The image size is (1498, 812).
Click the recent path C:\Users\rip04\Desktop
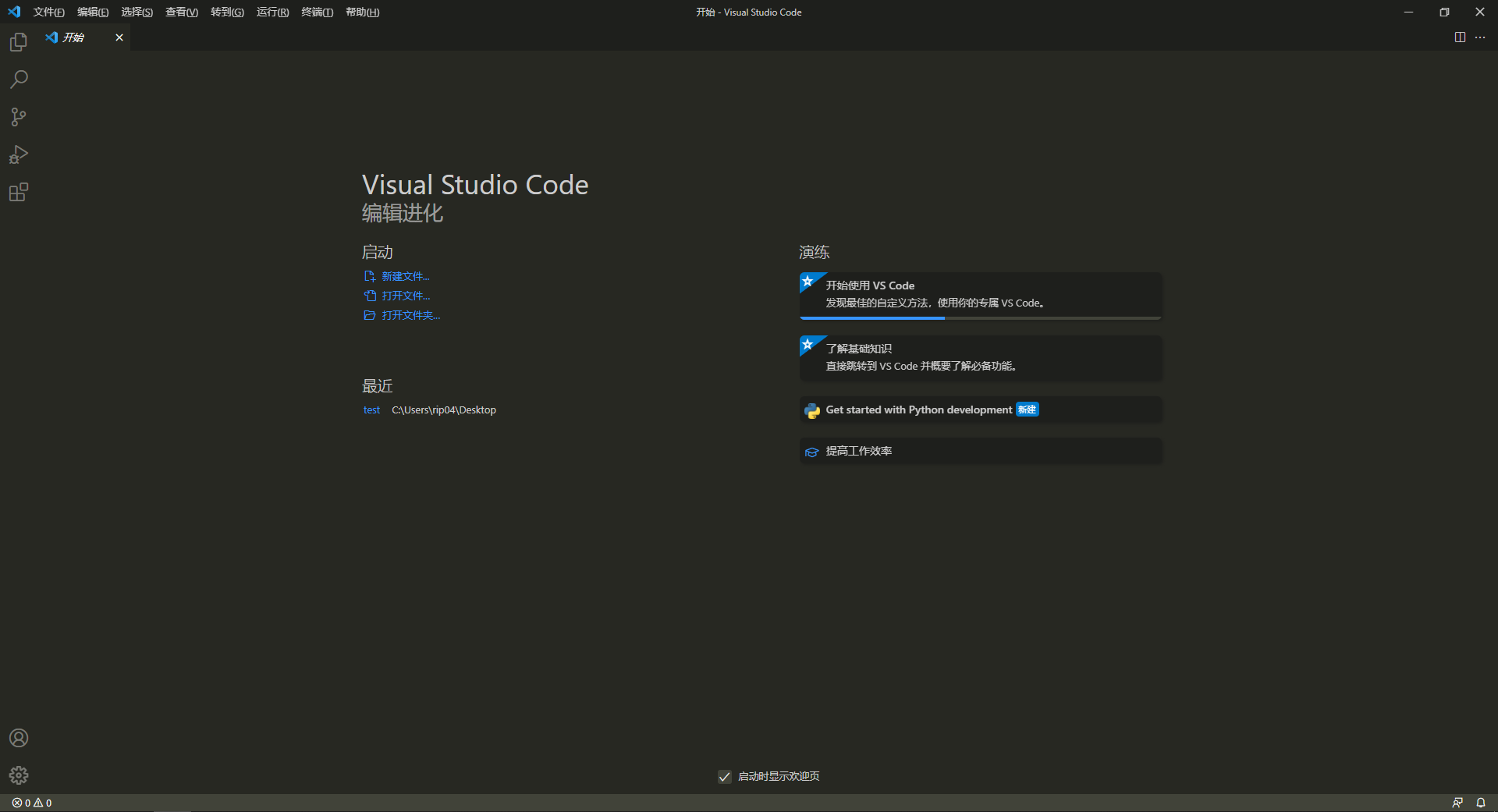(444, 410)
